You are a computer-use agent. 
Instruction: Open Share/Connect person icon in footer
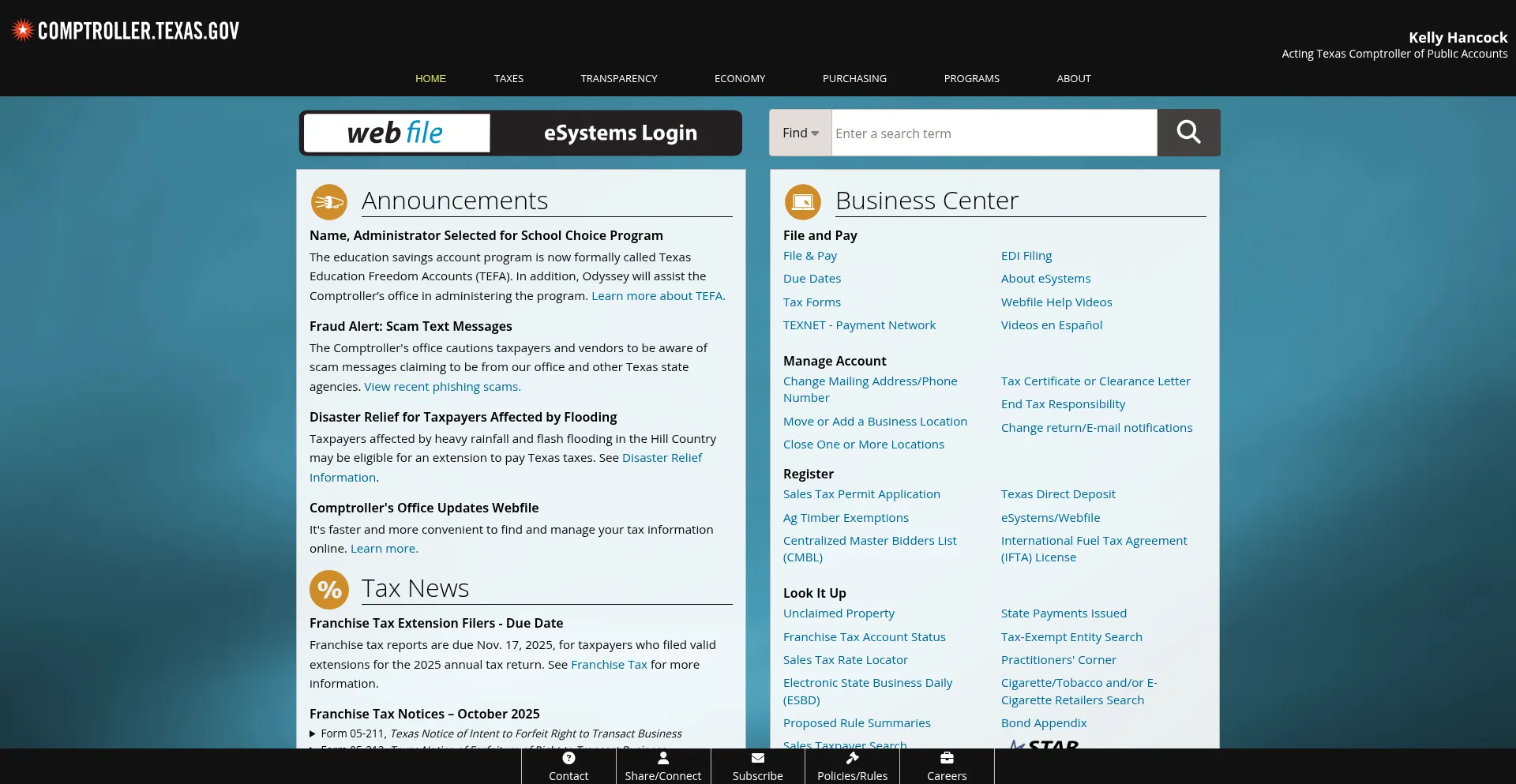tap(663, 758)
